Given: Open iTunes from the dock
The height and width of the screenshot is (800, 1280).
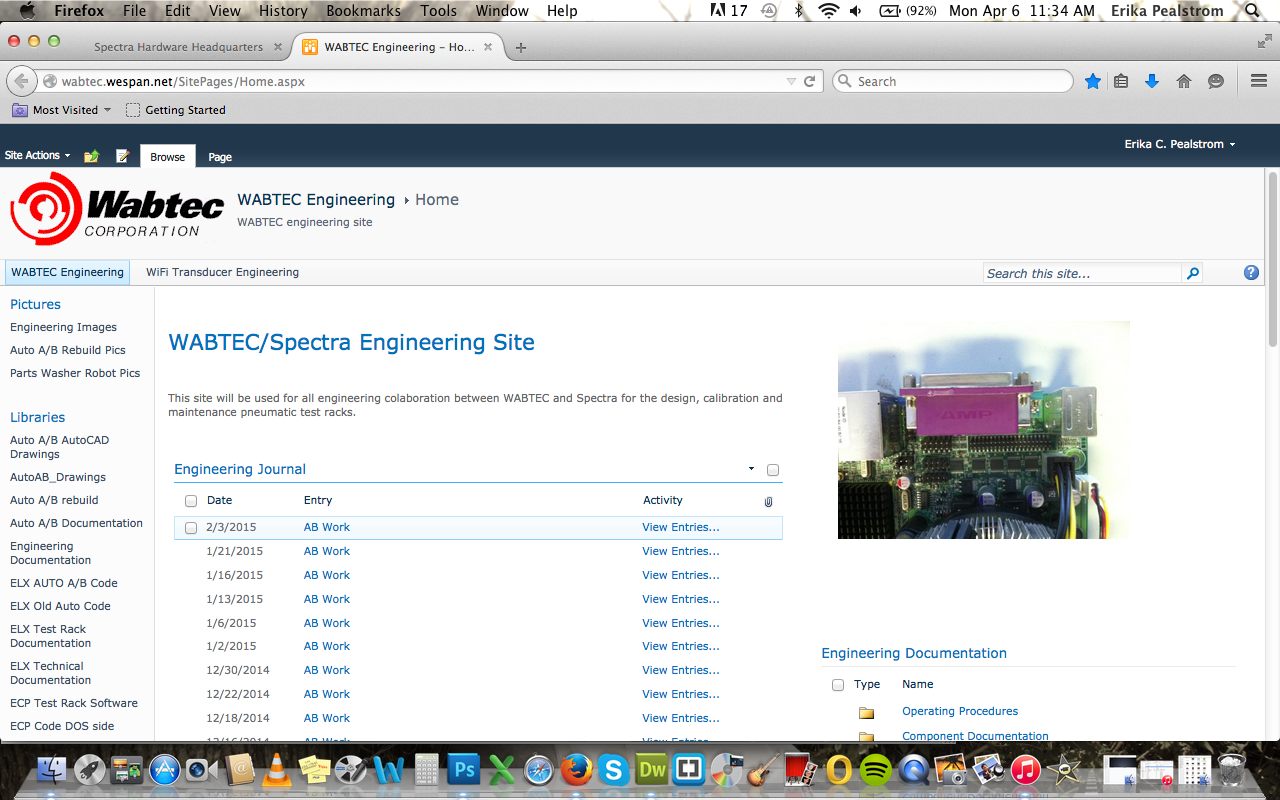Looking at the screenshot, I should pyautogui.click(x=1025, y=769).
